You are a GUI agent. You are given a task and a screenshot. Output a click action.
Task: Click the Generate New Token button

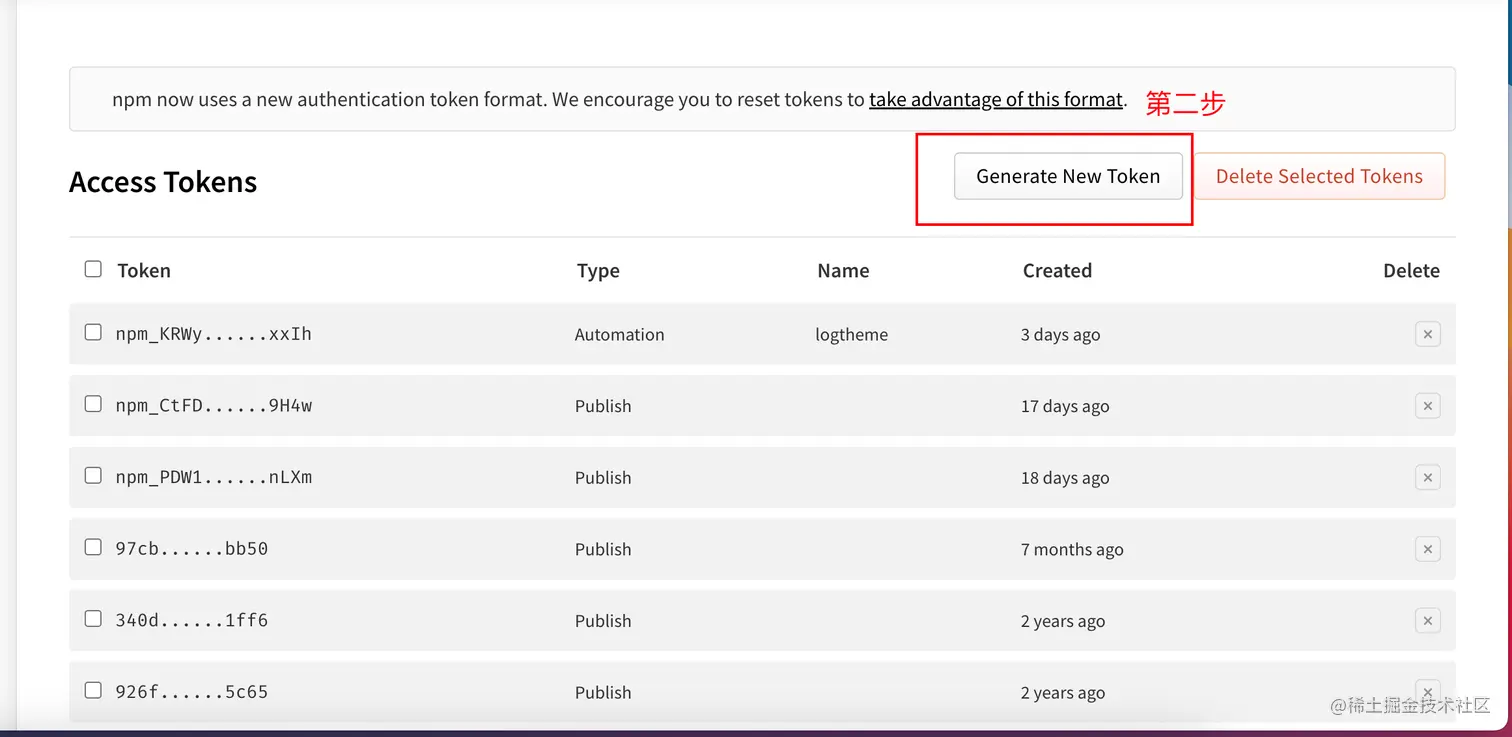[x=1068, y=176]
